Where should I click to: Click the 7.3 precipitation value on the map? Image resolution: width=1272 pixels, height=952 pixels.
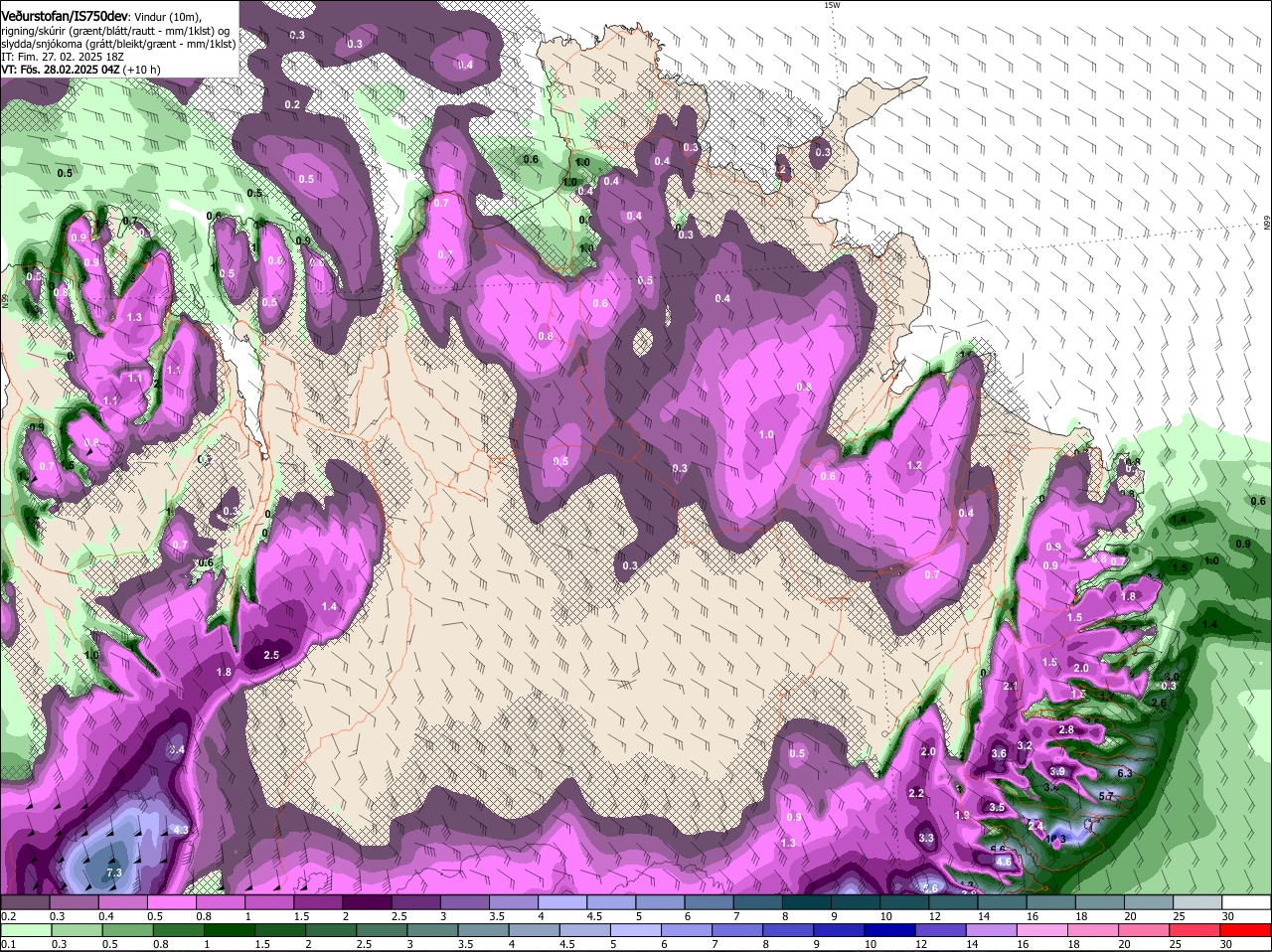click(x=113, y=873)
